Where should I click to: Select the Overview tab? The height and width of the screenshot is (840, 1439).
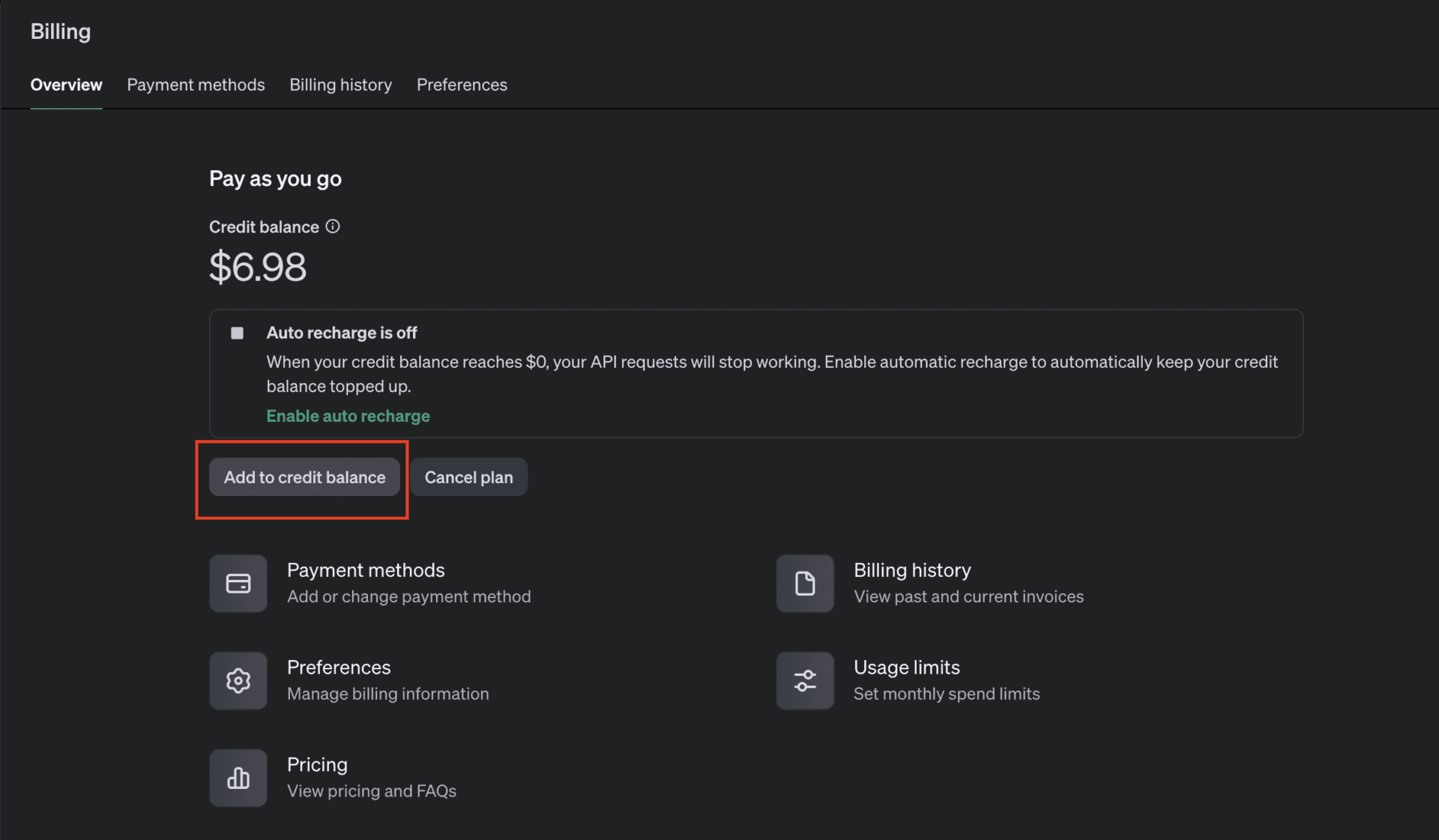(66, 85)
